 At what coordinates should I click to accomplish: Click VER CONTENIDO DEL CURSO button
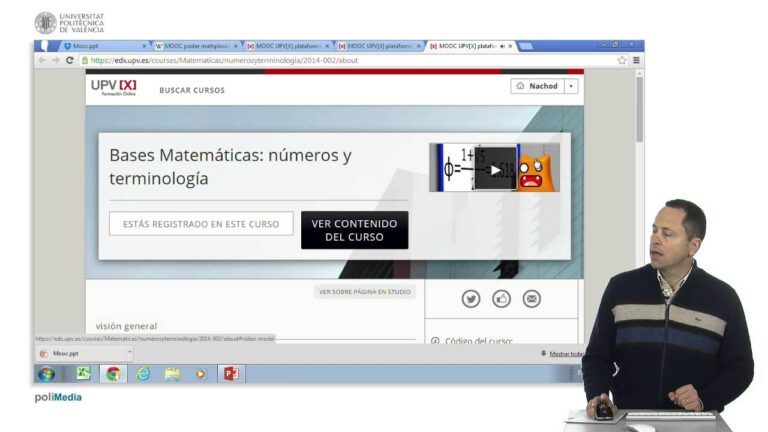pos(355,230)
